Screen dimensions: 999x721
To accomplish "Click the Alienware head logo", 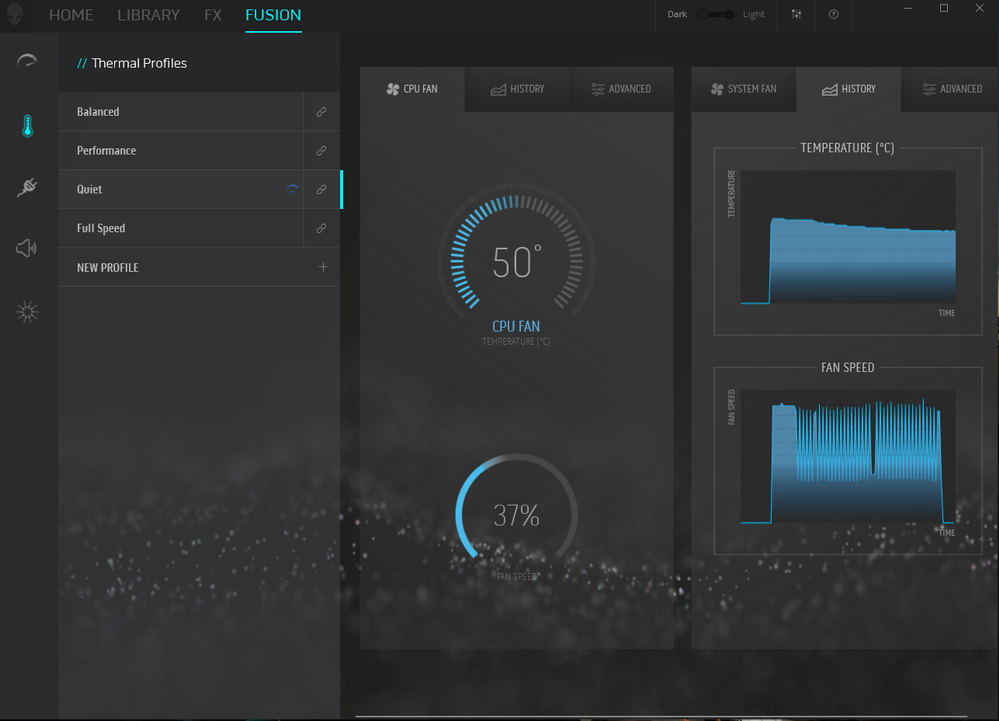I will pos(15,14).
